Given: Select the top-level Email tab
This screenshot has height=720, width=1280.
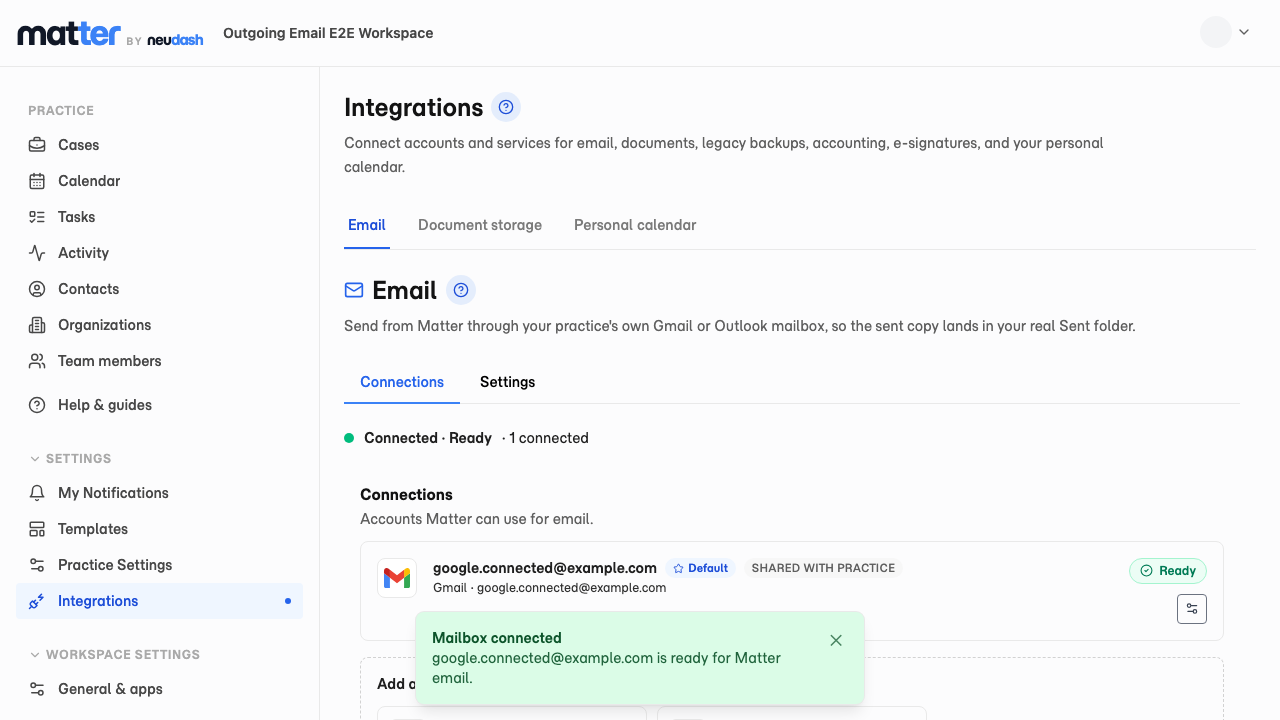Looking at the screenshot, I should [367, 225].
